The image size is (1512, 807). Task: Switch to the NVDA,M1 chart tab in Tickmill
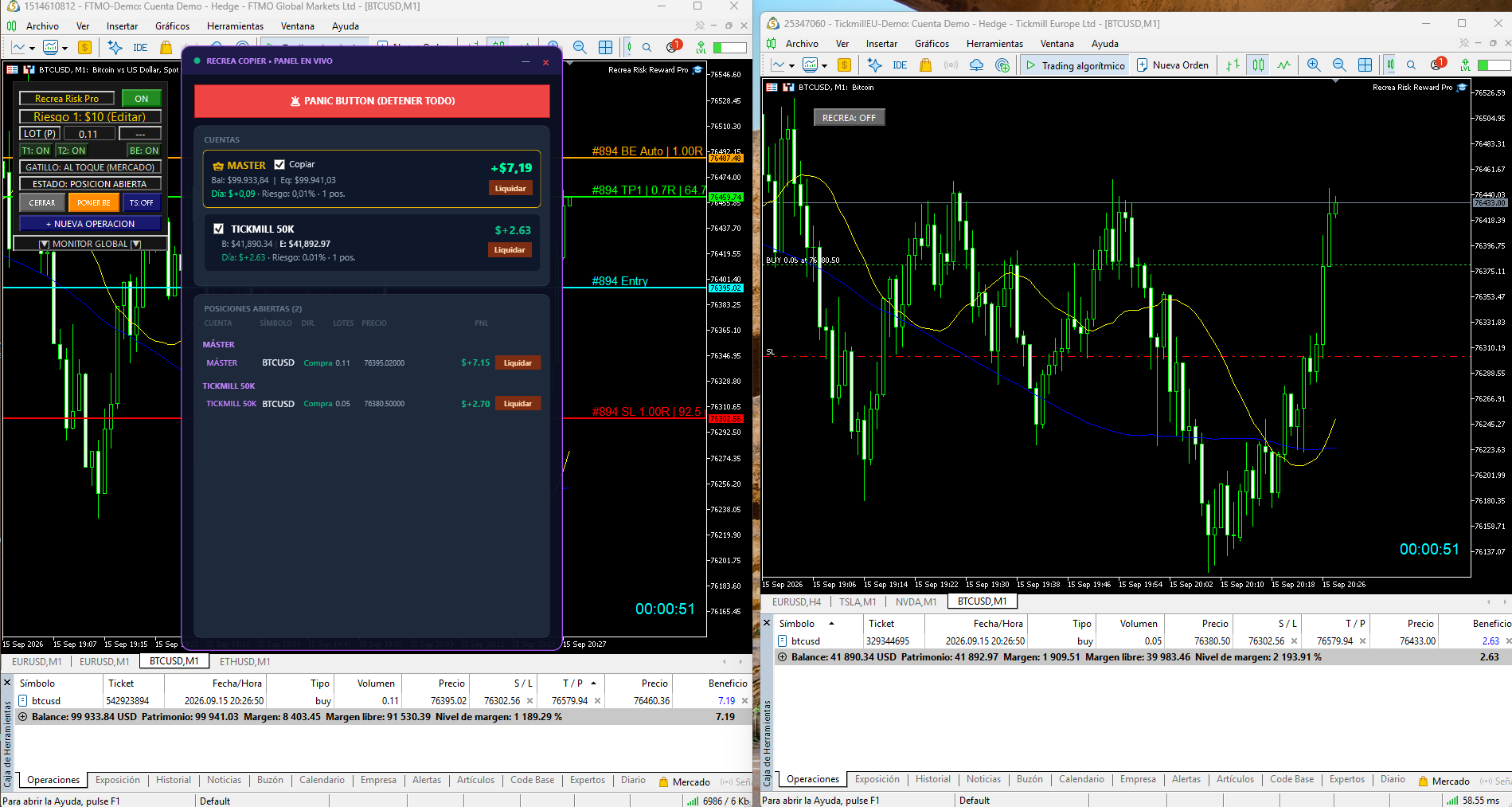tap(916, 601)
